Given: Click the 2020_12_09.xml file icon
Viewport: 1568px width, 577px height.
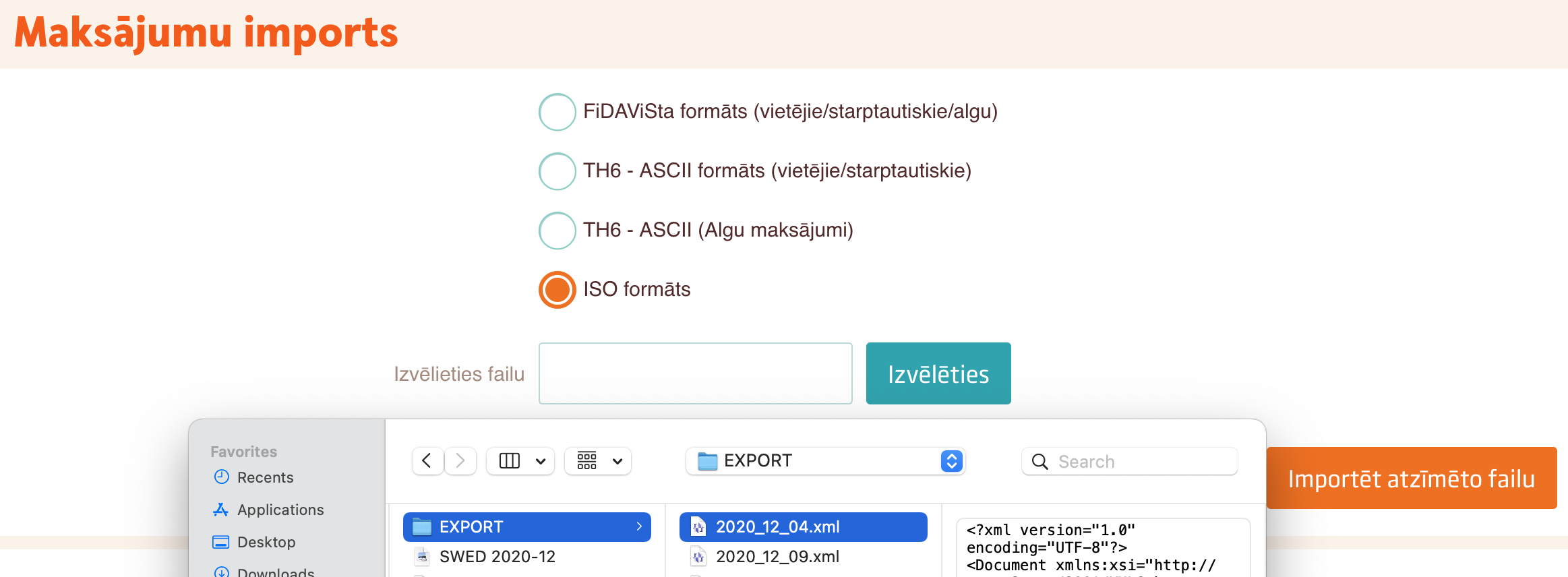Looking at the screenshot, I should (698, 557).
